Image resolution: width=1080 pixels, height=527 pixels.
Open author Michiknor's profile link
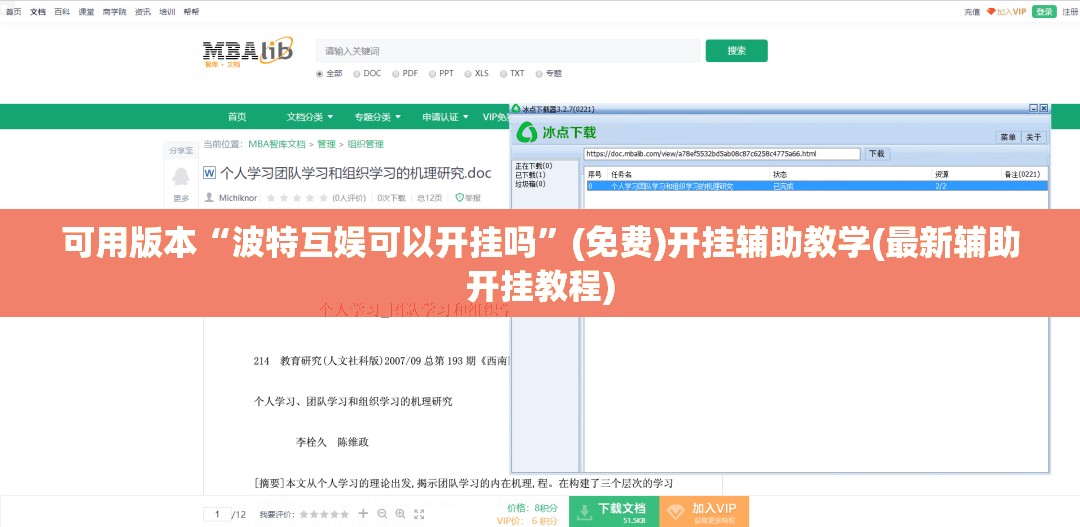(238, 198)
